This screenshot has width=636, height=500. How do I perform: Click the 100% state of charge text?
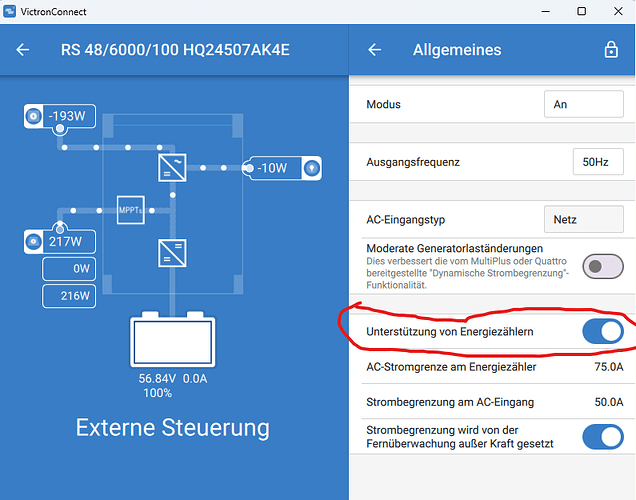click(157, 393)
